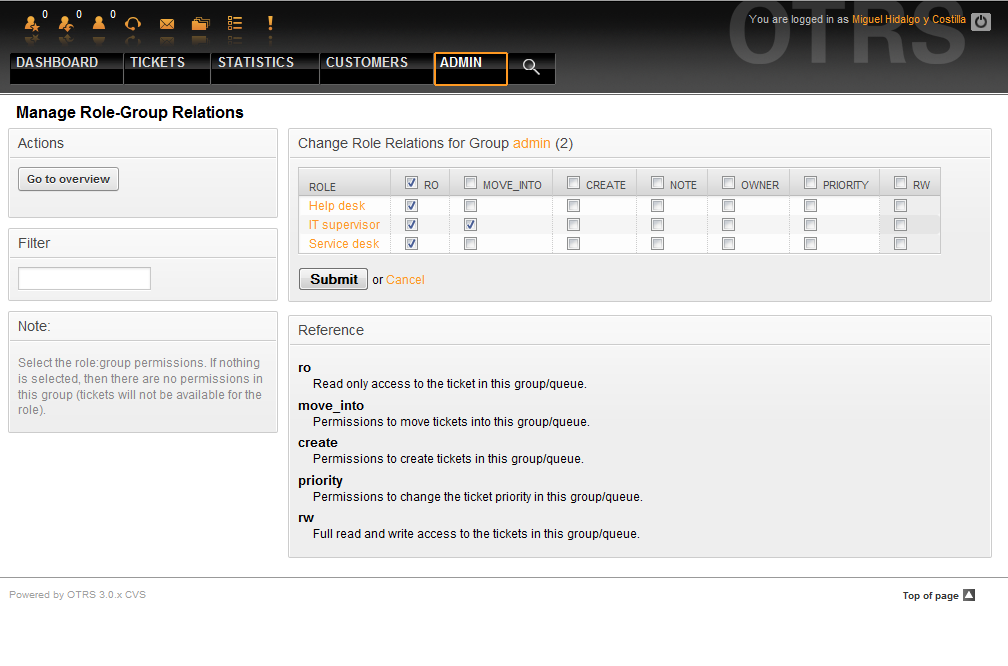This screenshot has height=666, width=1008.
Task: Click the list status view icon
Action: click(235, 23)
